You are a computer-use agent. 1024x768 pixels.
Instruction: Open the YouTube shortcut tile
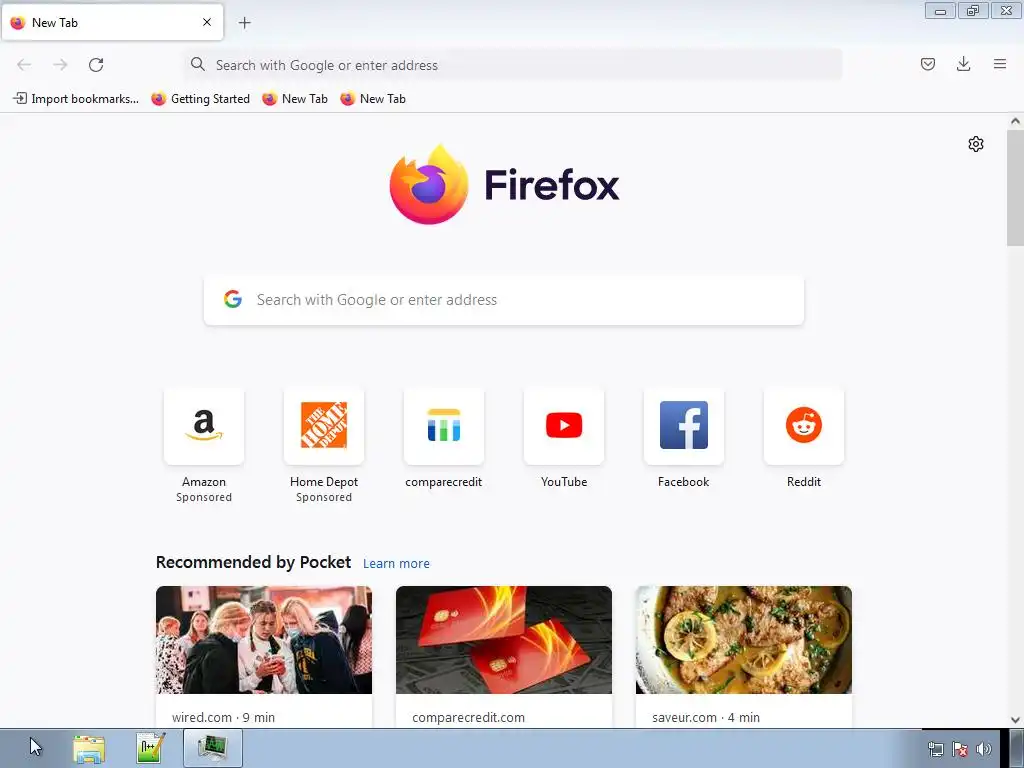[x=564, y=426]
